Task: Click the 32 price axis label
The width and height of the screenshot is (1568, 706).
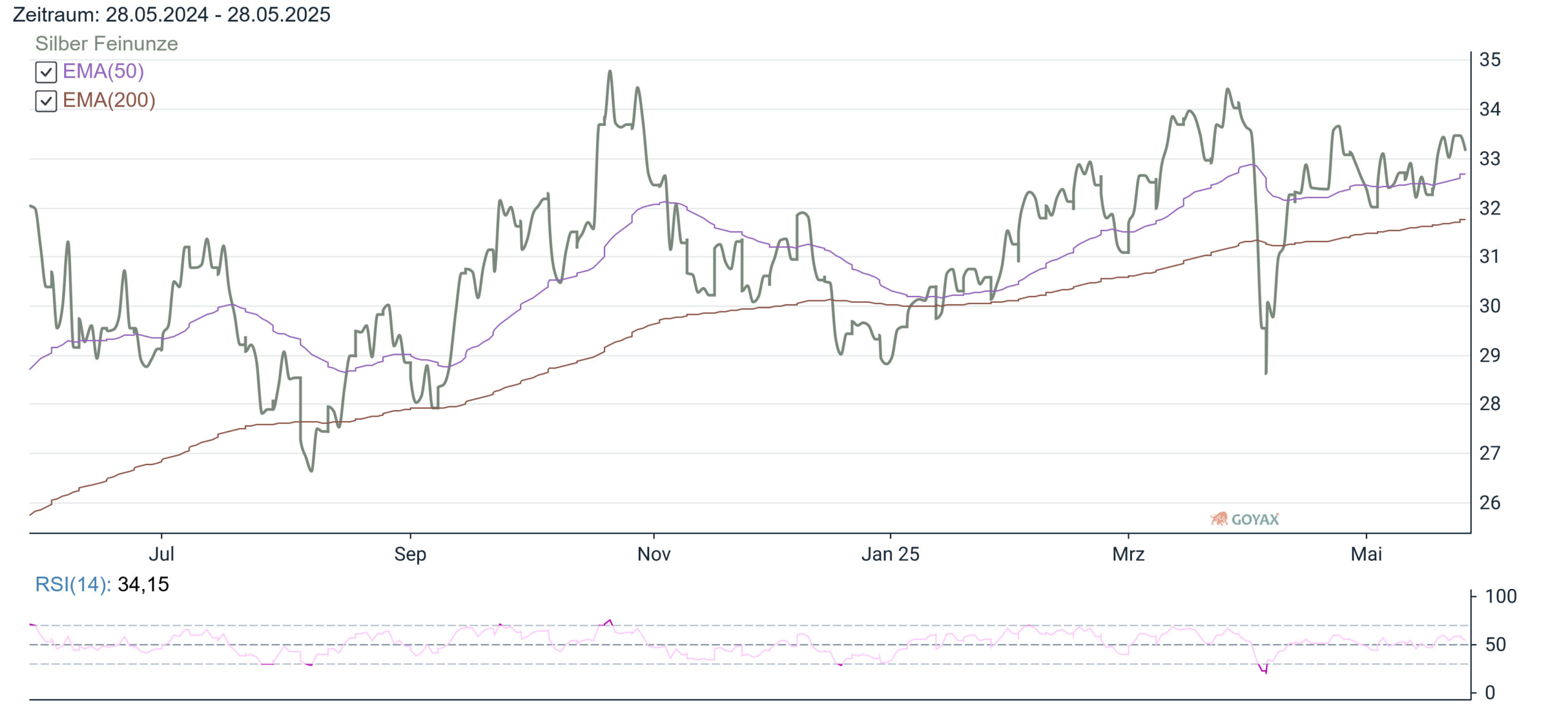Action: (x=1490, y=208)
